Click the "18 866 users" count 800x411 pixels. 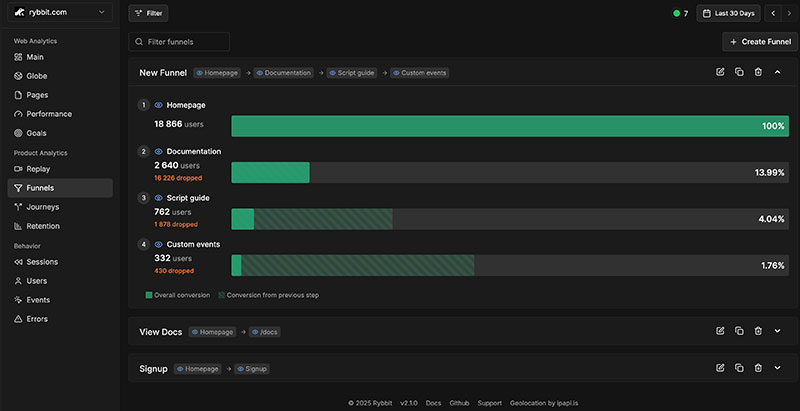180,124
